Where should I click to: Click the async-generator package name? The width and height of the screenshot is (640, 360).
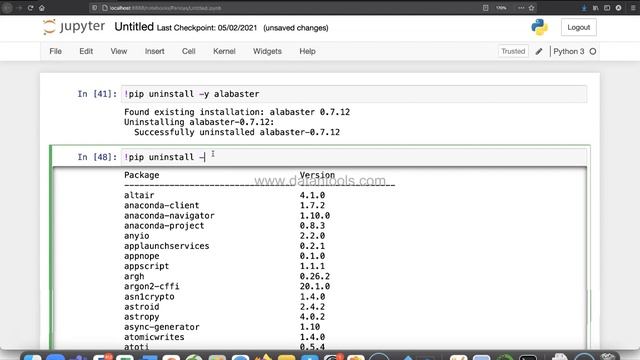click(162, 327)
